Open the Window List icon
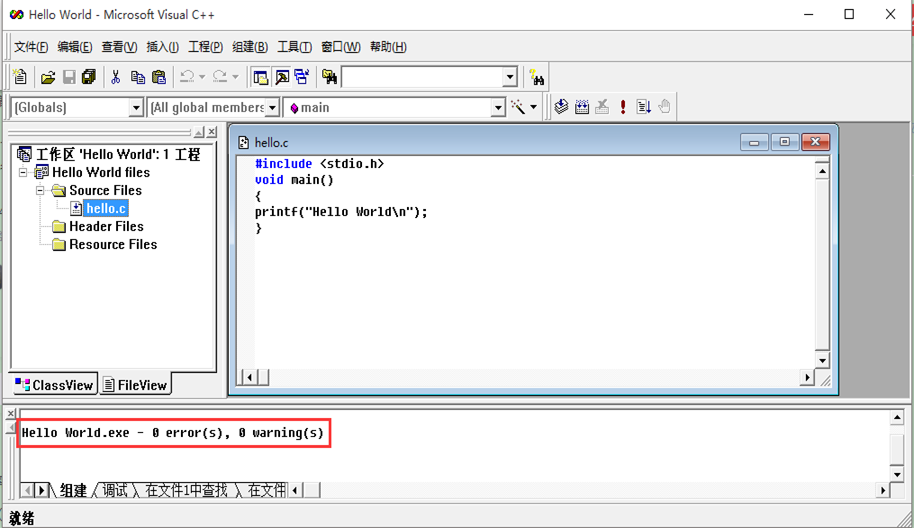Viewport: 914px width, 528px height. click(x=302, y=77)
